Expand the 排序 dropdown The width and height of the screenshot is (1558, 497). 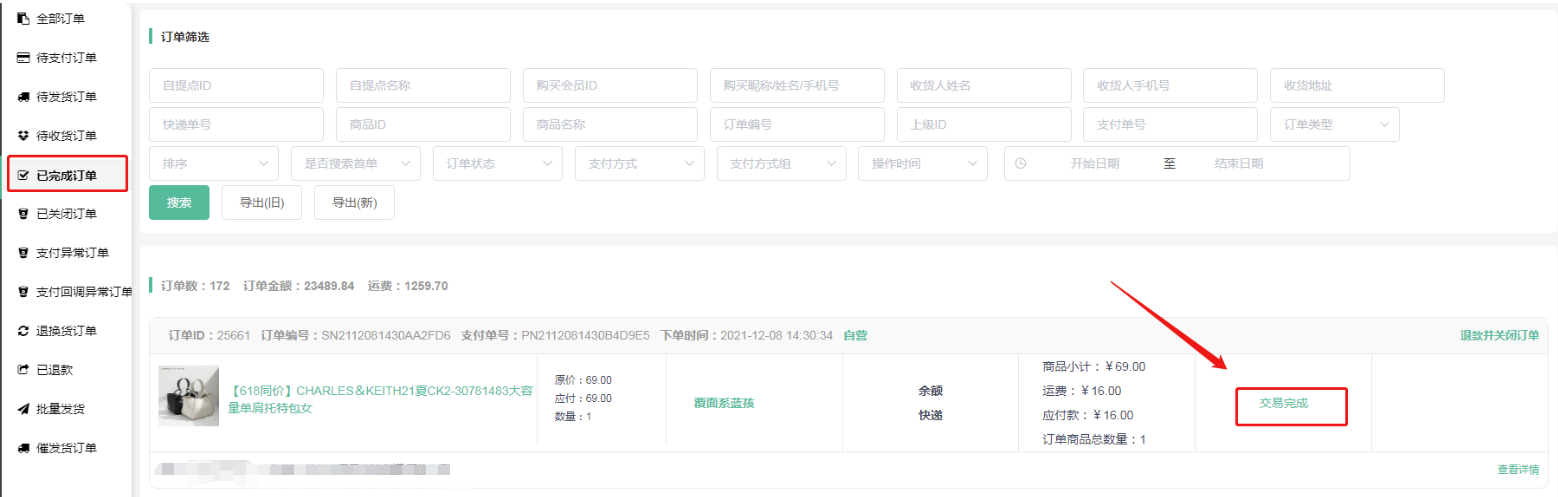[x=213, y=163]
